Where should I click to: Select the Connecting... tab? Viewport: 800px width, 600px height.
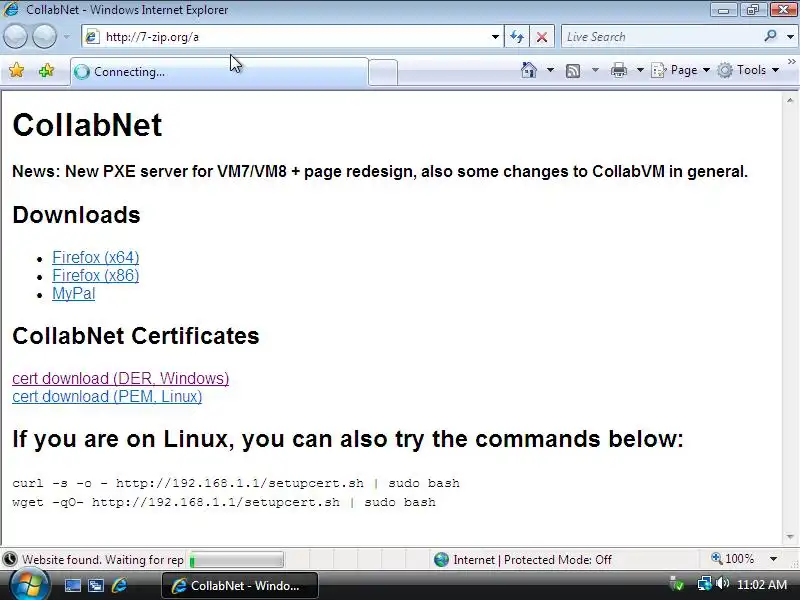pos(219,72)
